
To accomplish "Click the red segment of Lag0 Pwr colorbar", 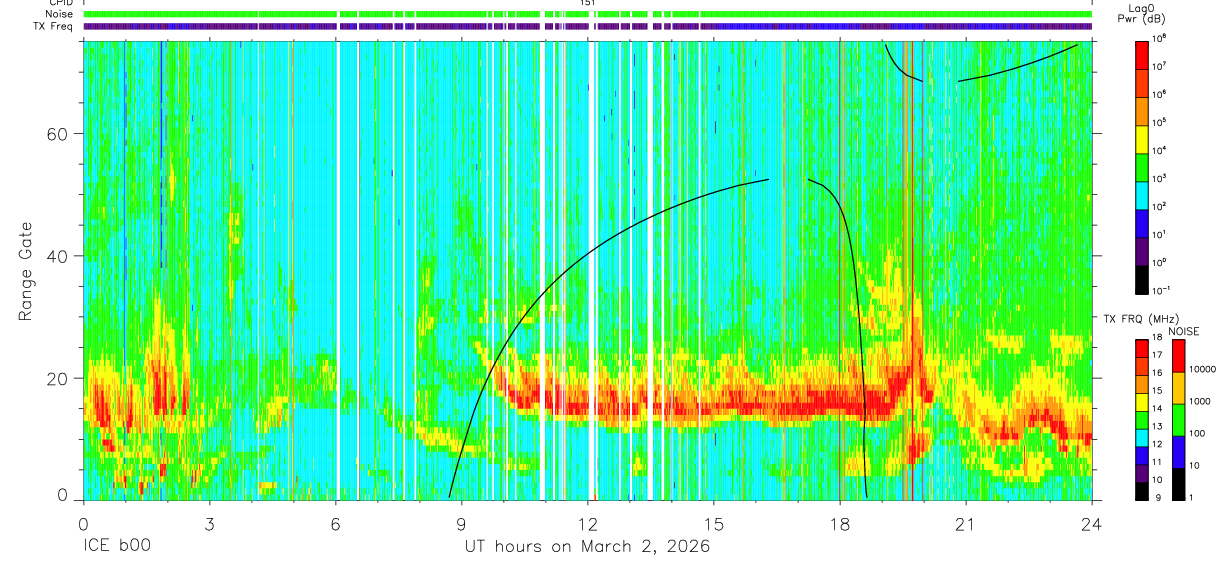I will click(1141, 53).
